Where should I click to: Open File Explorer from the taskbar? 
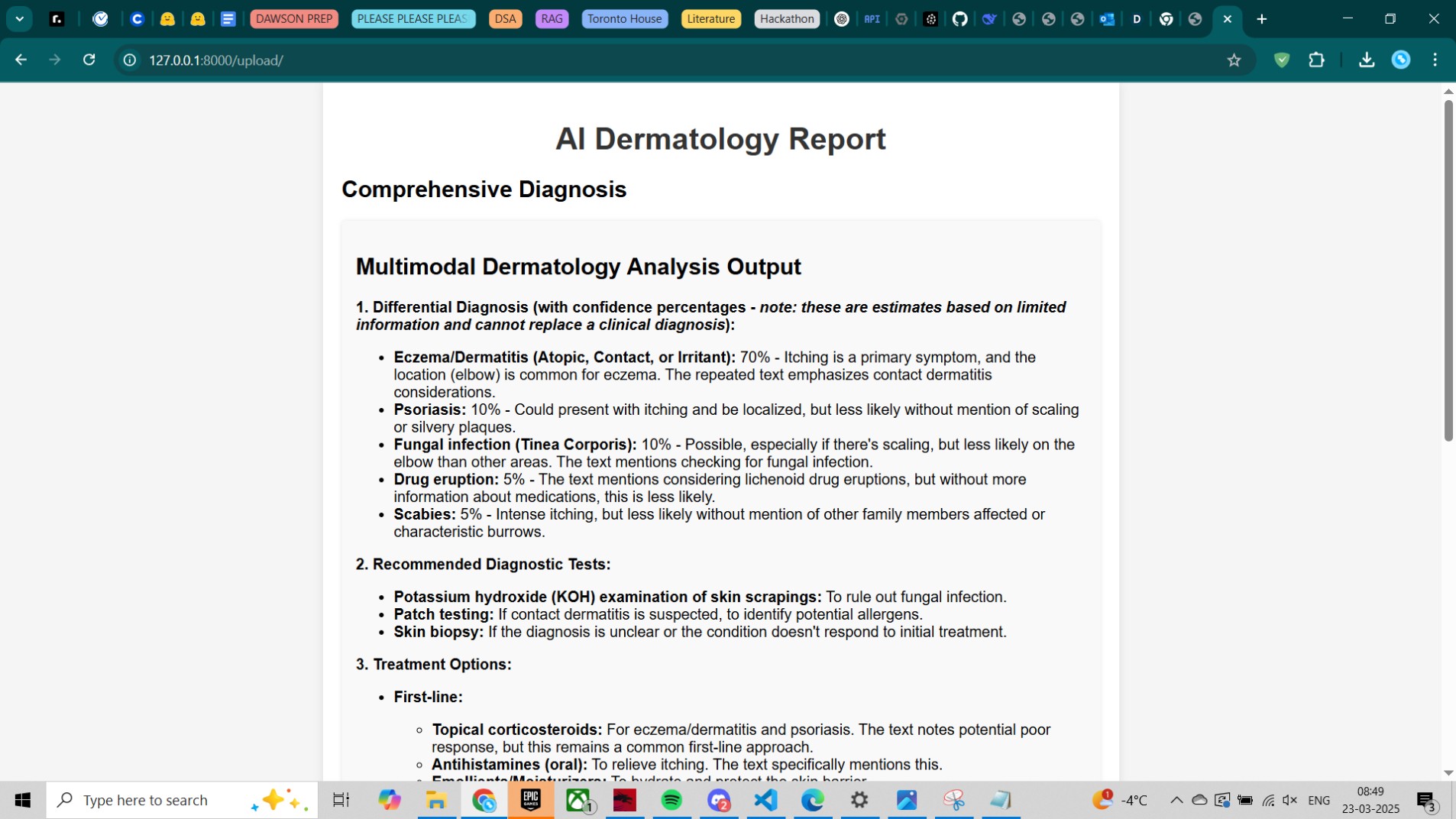click(436, 800)
